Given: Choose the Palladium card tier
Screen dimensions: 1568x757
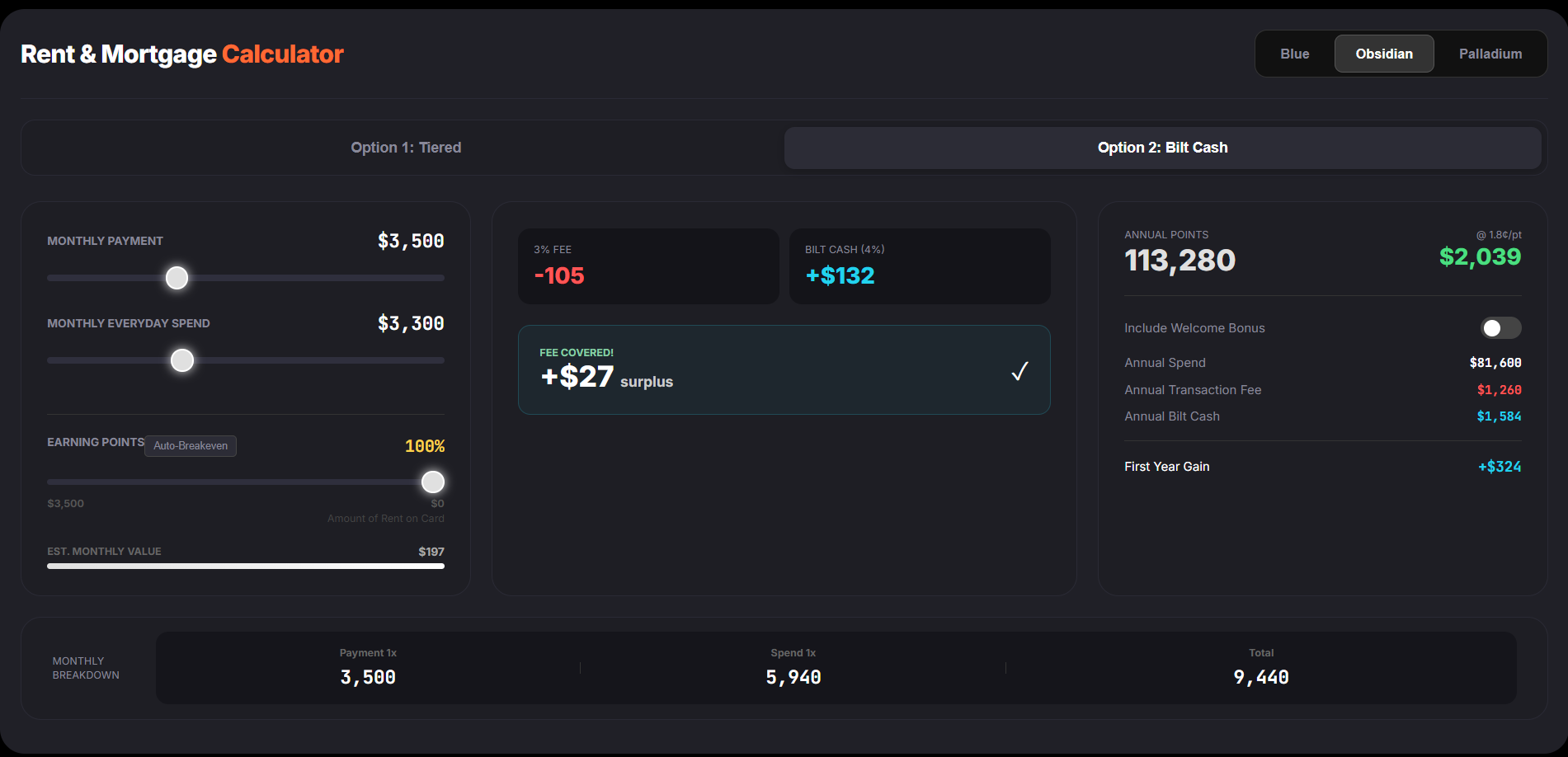Looking at the screenshot, I should (1490, 54).
